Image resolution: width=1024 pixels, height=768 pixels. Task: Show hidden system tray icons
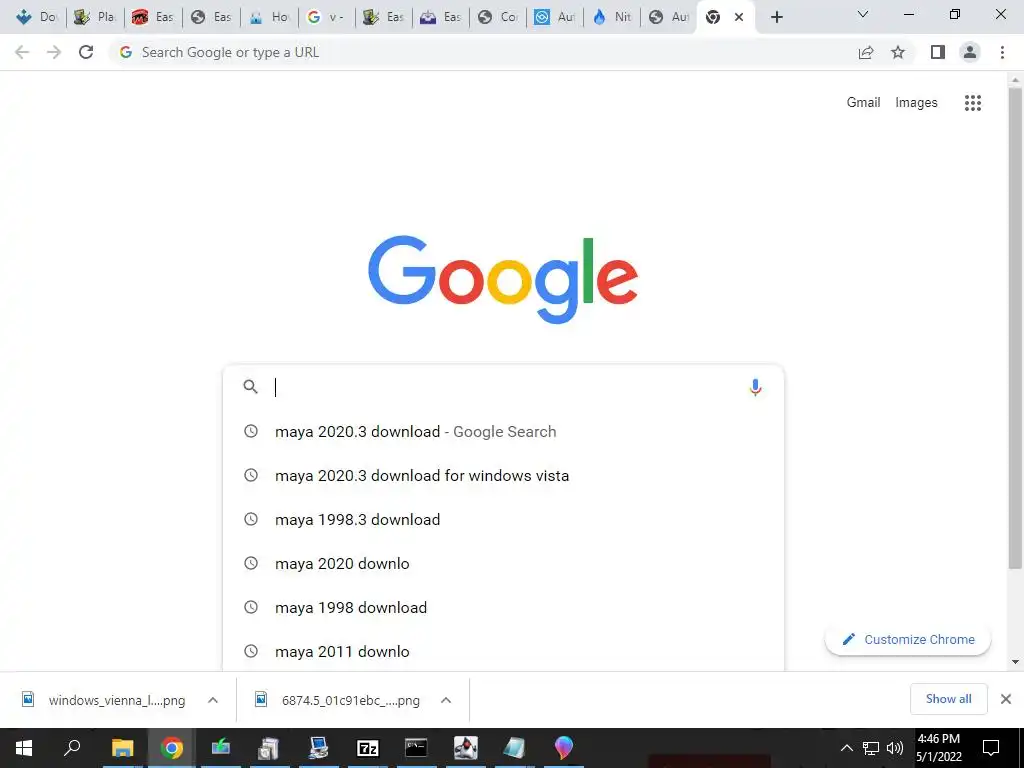(846, 748)
